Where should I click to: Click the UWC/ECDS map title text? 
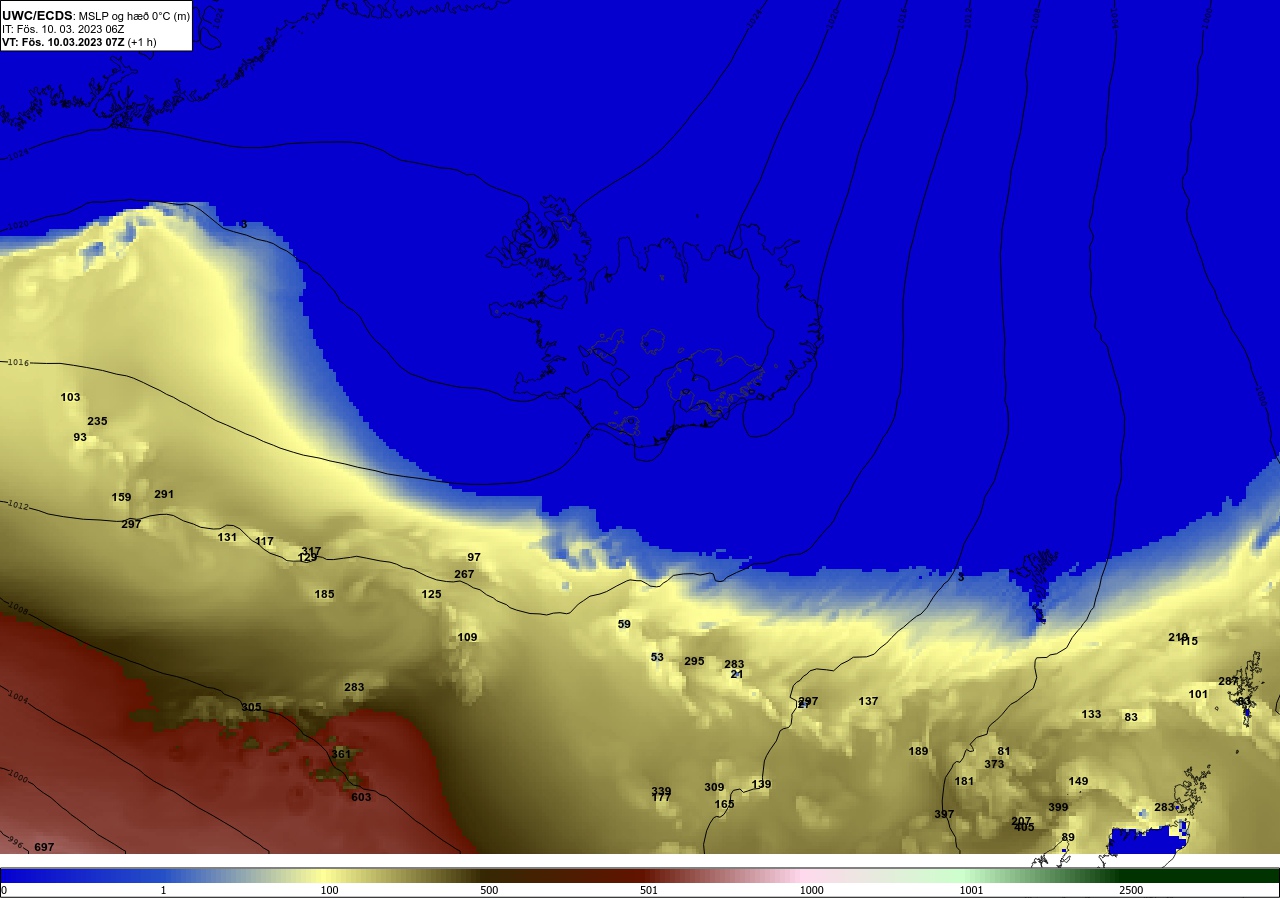click(x=96, y=16)
